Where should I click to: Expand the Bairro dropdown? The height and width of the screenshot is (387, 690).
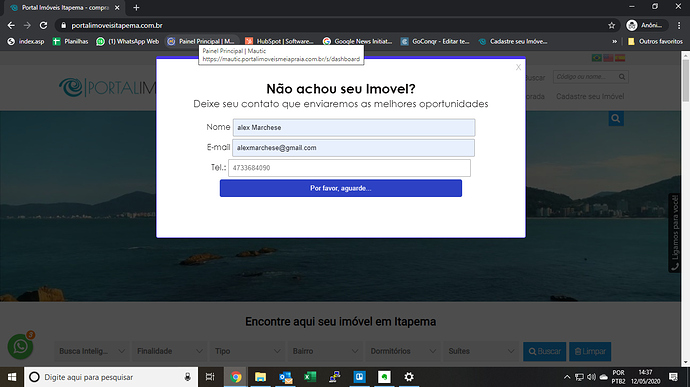(x=325, y=351)
